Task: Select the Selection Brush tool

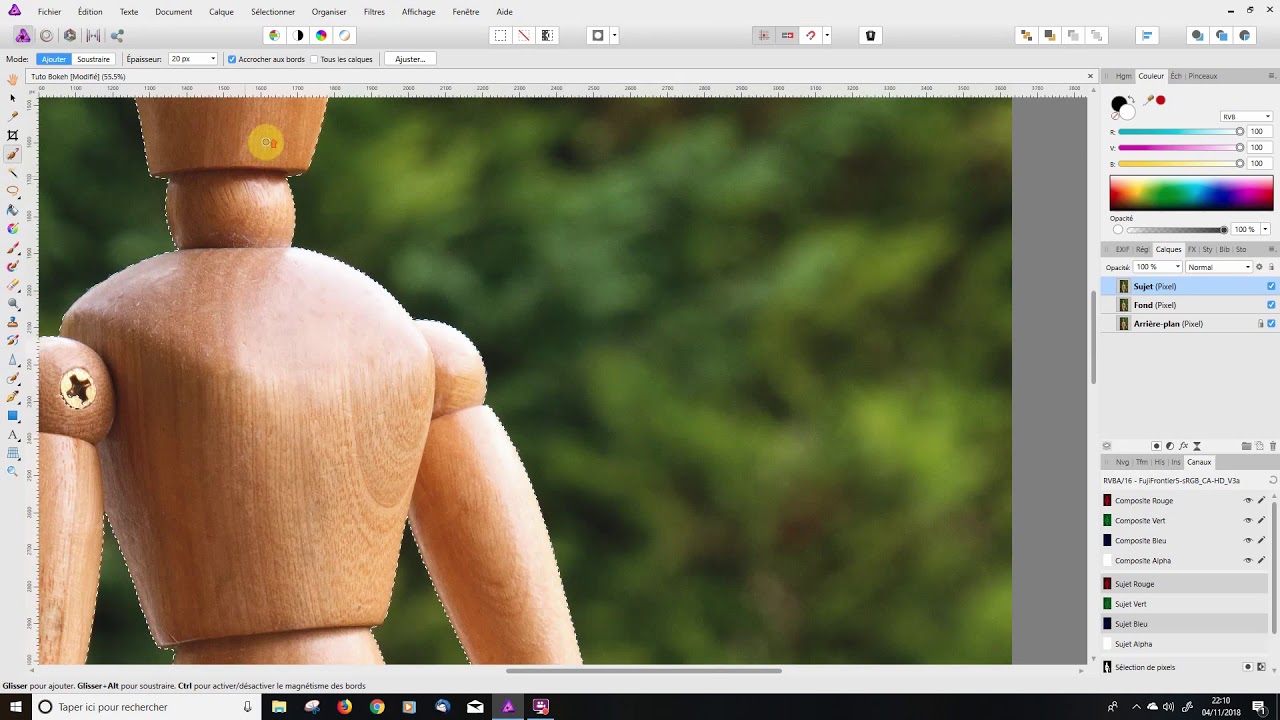Action: pyautogui.click(x=13, y=154)
